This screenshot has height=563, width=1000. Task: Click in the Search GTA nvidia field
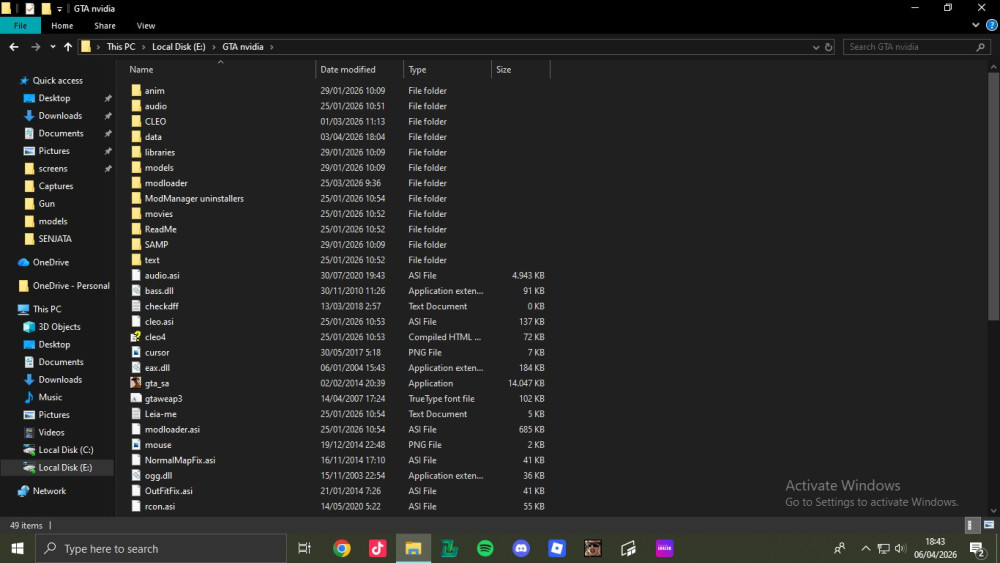(x=916, y=47)
